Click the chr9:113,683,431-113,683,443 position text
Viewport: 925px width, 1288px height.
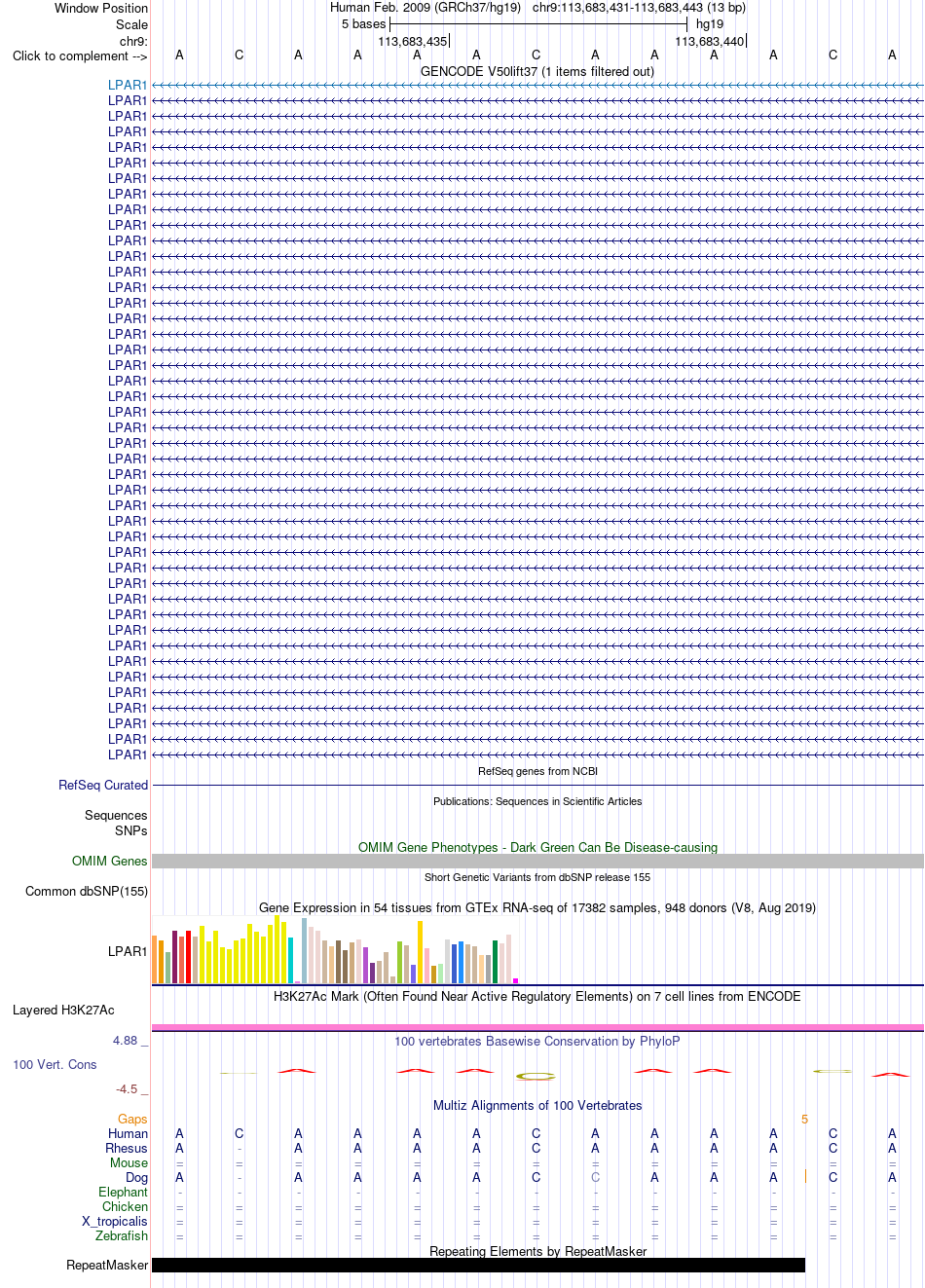[x=639, y=7]
